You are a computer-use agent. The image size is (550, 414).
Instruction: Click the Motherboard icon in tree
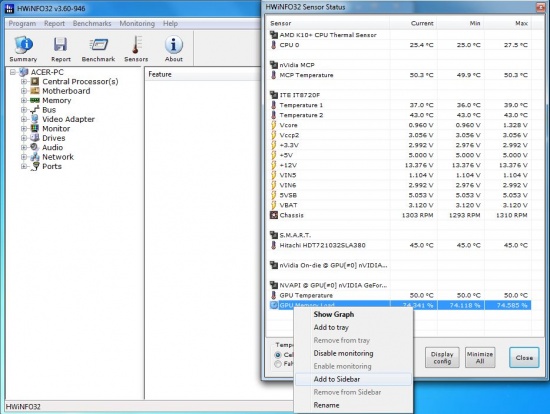[35, 91]
